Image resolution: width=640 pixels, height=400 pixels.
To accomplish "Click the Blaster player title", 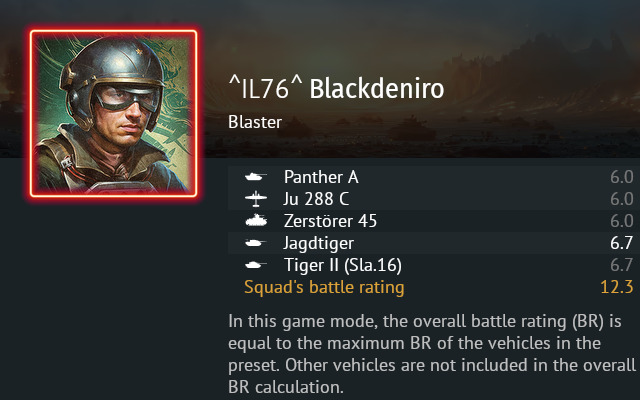I will (255, 123).
